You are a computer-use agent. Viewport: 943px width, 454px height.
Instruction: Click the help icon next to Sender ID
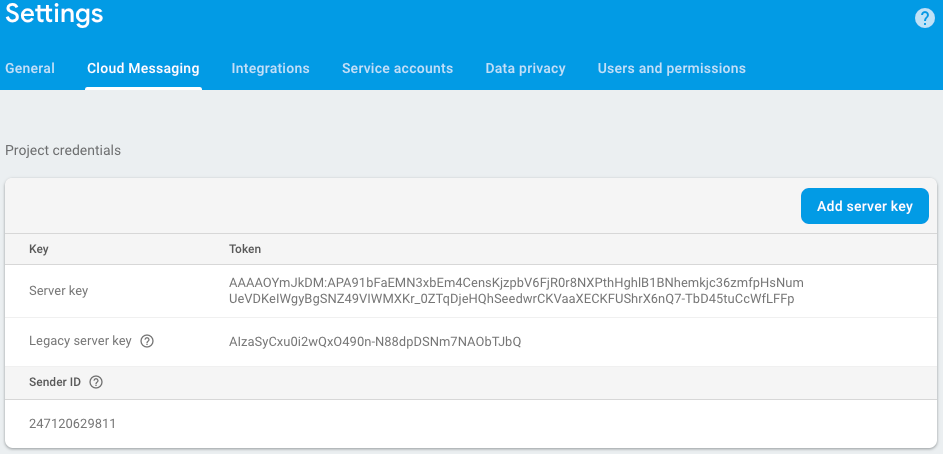96,382
